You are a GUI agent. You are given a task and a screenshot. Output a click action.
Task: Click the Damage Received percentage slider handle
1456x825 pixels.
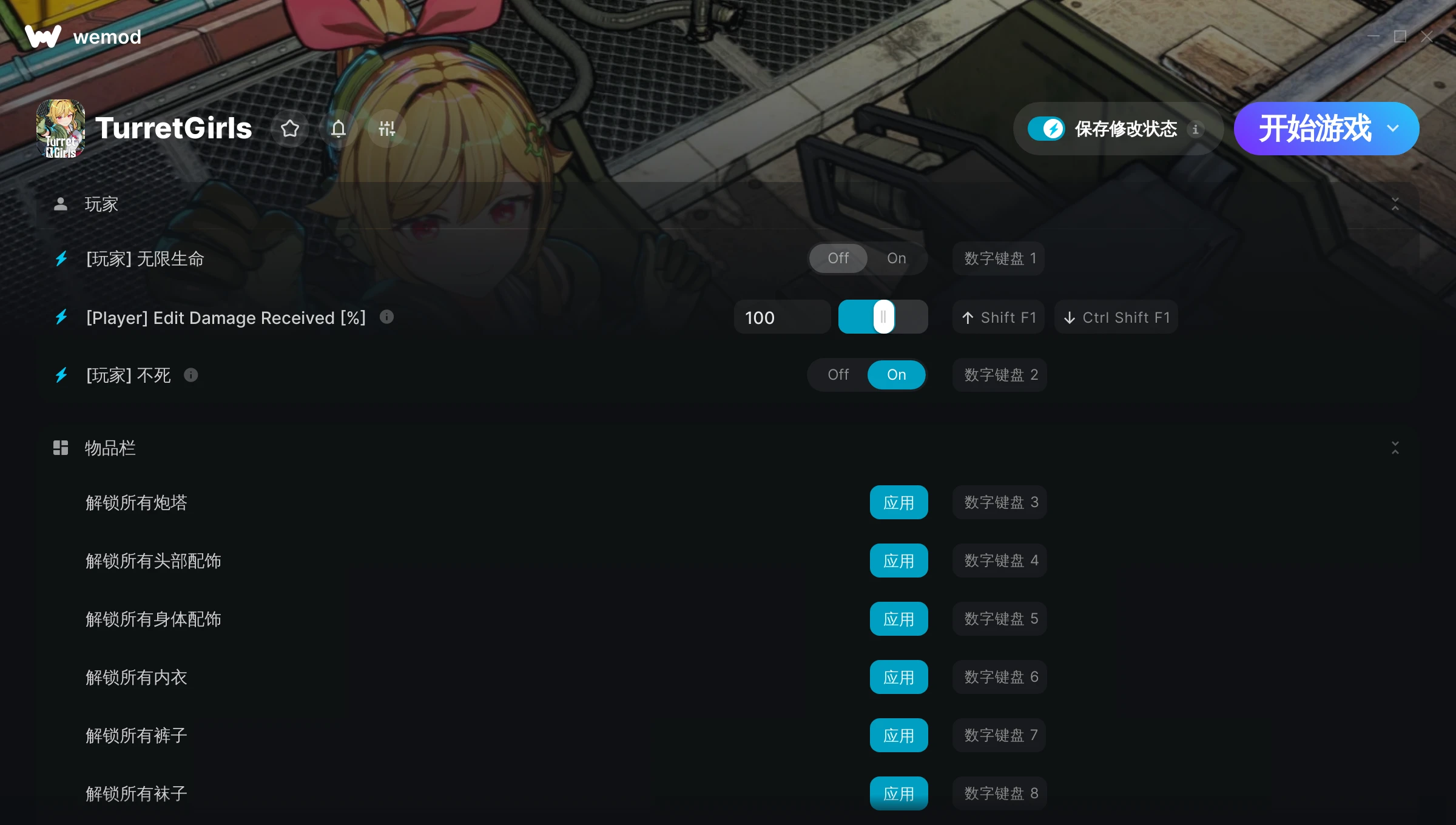883,317
